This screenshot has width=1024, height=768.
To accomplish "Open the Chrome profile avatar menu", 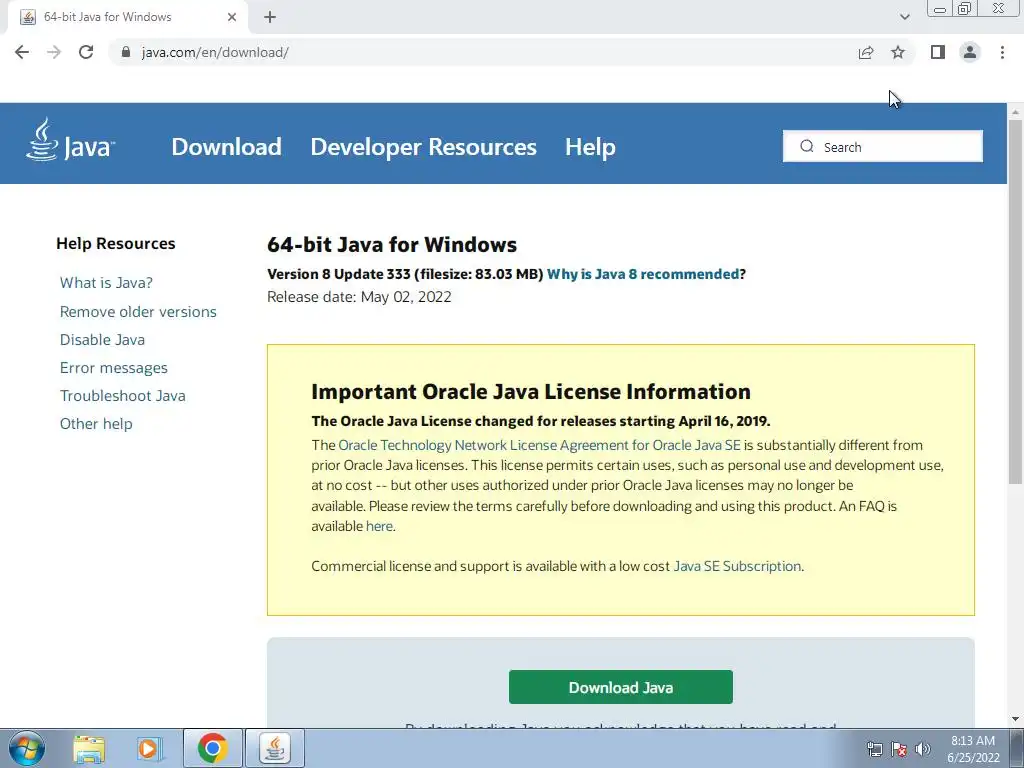I will pos(970,52).
